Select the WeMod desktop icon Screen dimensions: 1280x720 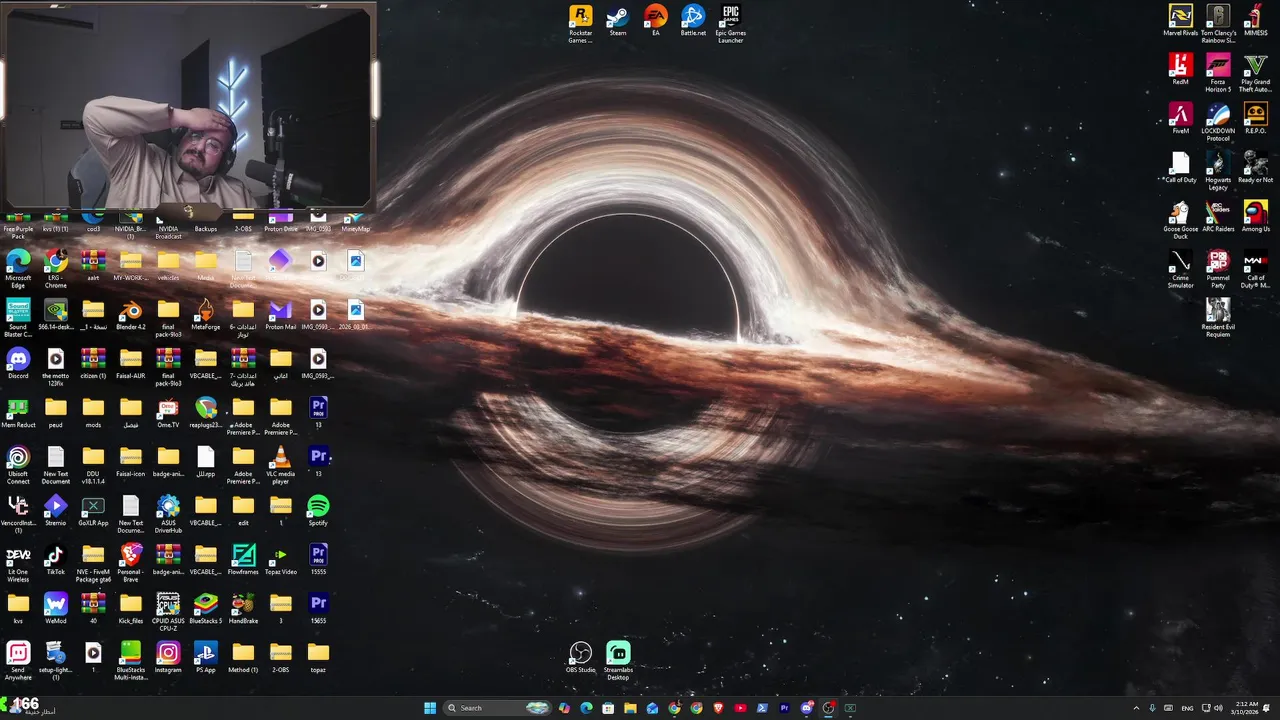point(55,608)
